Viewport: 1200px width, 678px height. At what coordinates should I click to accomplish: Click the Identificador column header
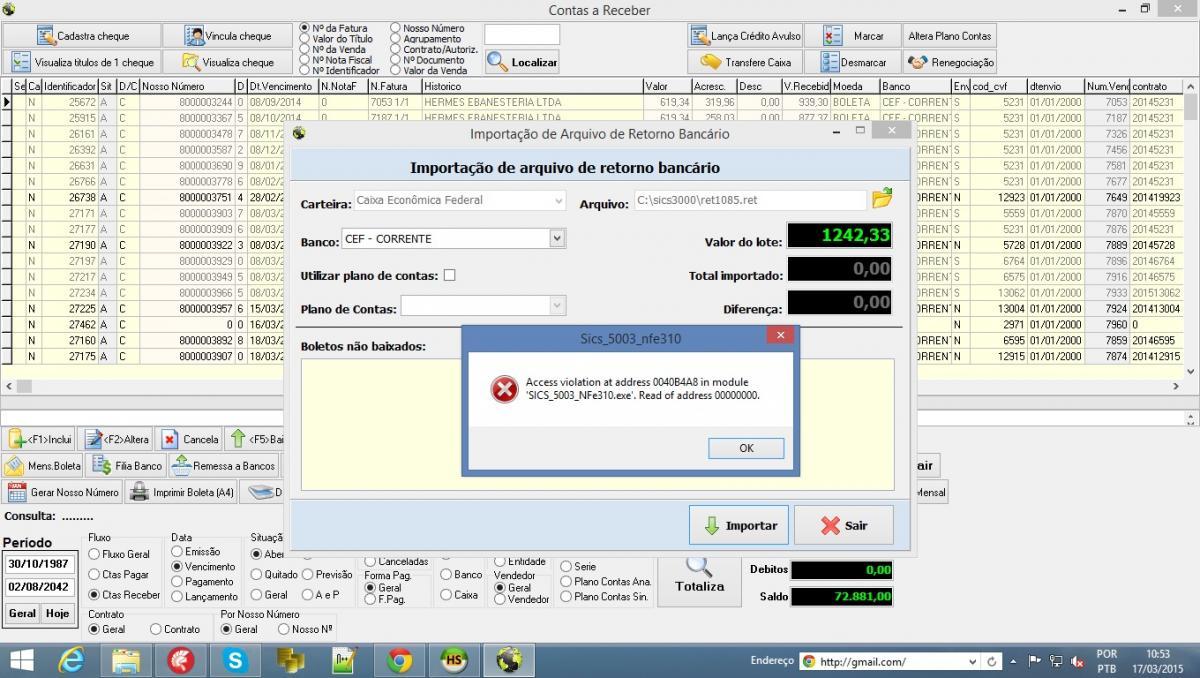click(70, 86)
